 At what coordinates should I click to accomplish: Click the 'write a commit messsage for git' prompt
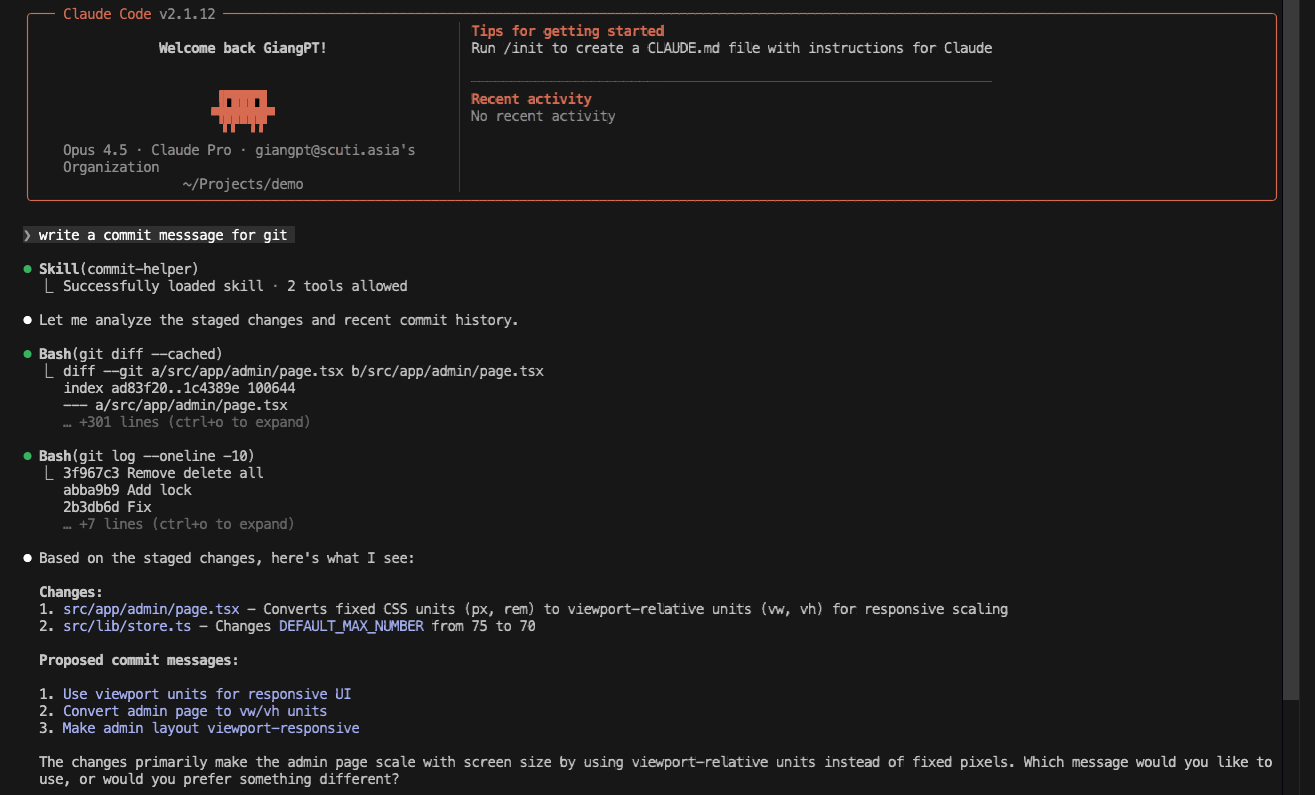pos(163,235)
